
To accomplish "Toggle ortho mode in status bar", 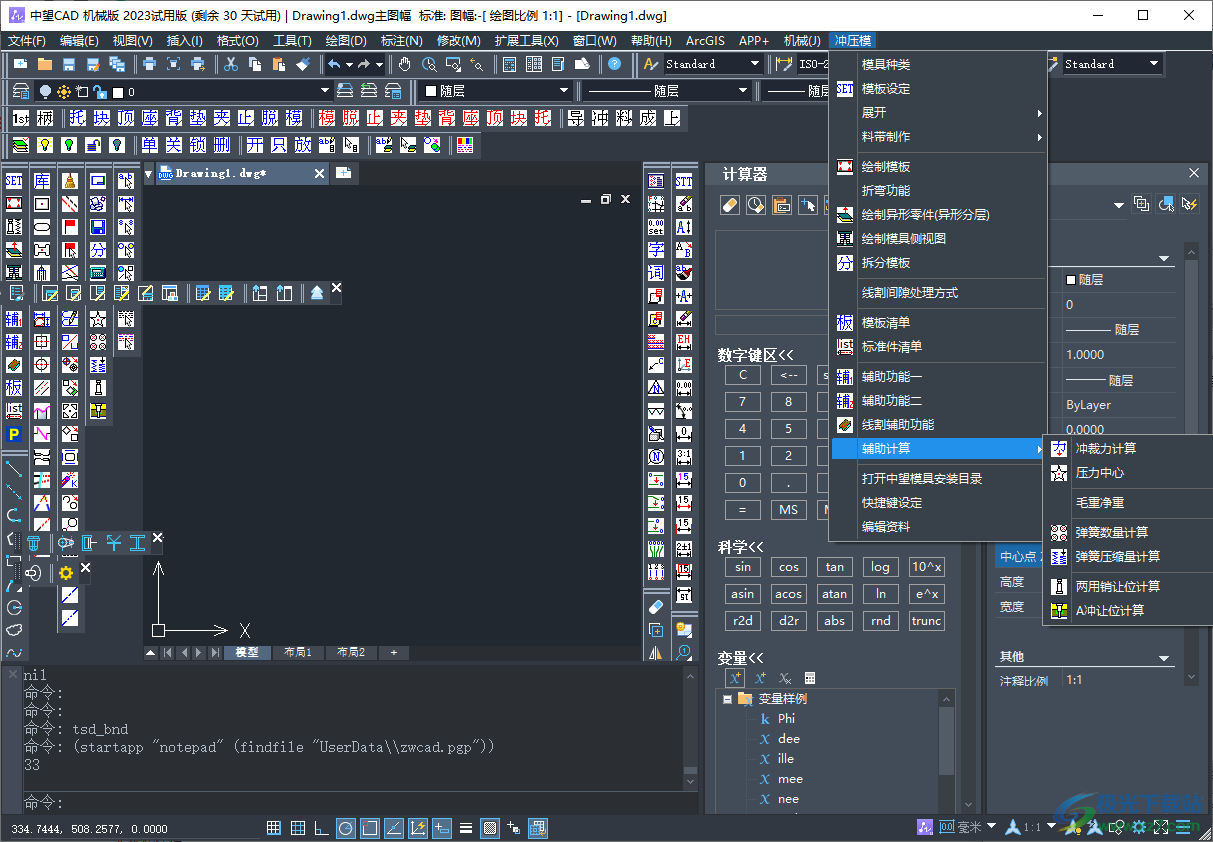I will 321,828.
